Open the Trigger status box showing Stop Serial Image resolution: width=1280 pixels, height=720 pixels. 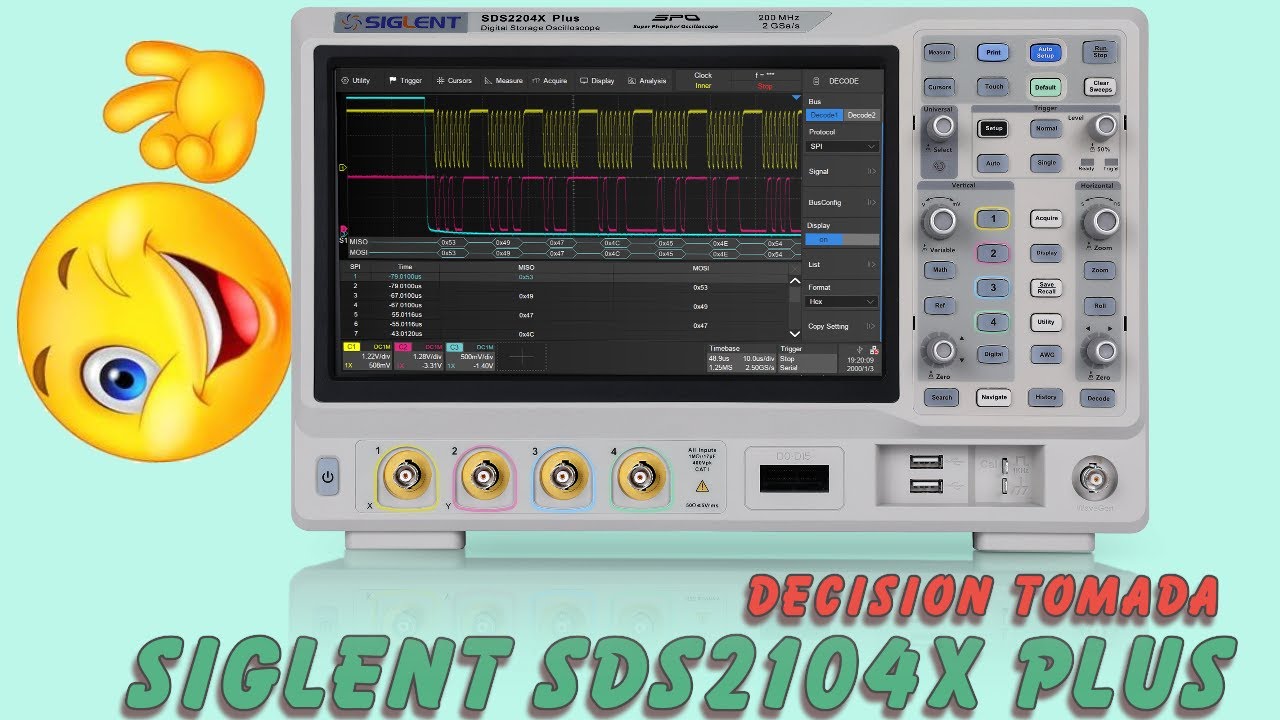tap(806, 357)
